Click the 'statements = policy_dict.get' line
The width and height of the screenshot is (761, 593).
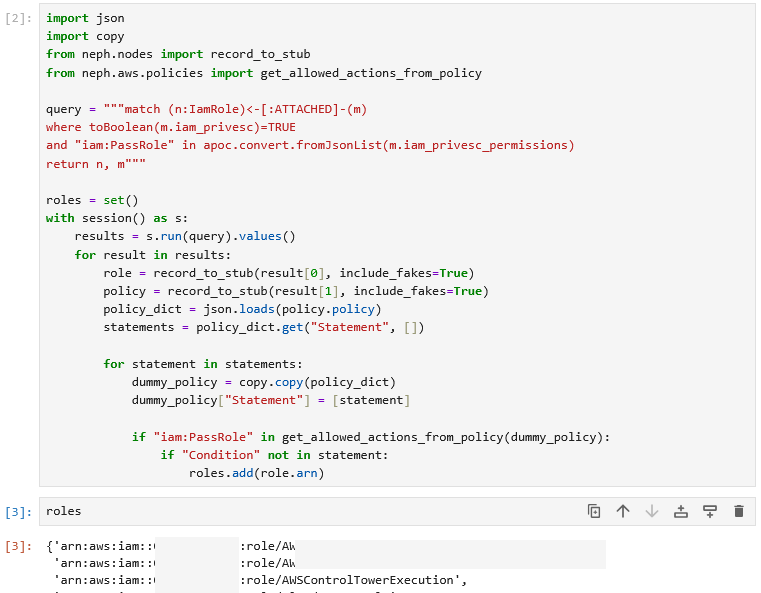coord(264,328)
